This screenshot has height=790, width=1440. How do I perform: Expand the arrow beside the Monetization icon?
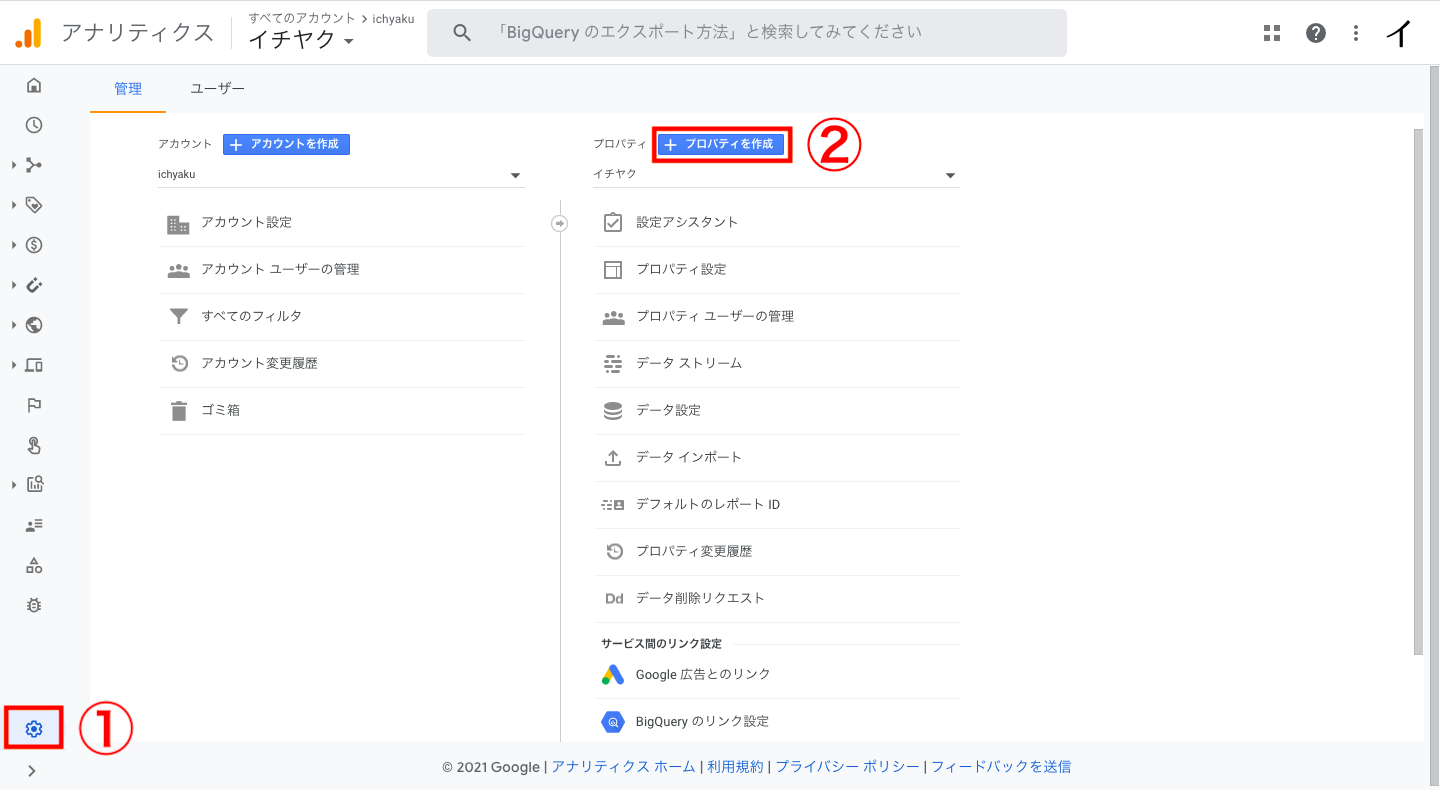point(14,245)
